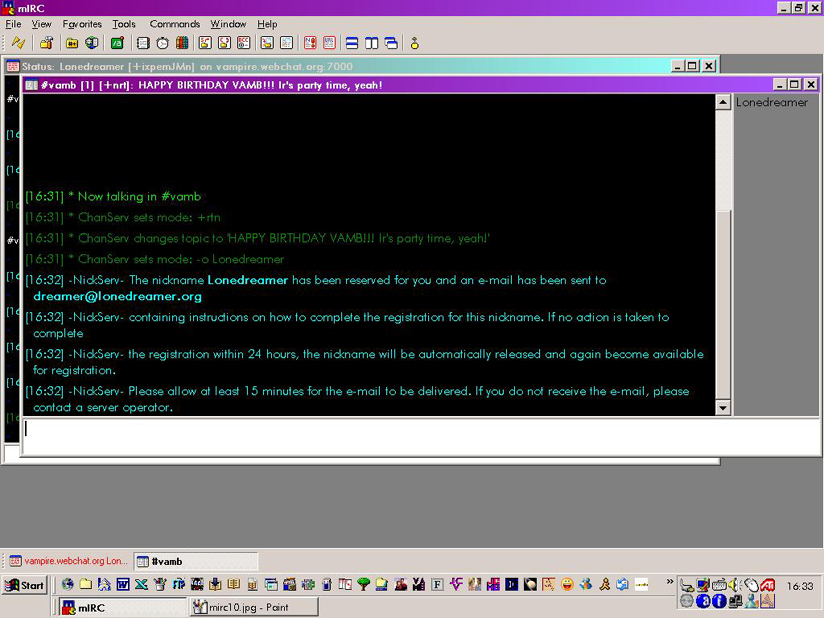Focus the #vamb message input box
Image resolution: width=824 pixels, height=618 pixels.
420,437
